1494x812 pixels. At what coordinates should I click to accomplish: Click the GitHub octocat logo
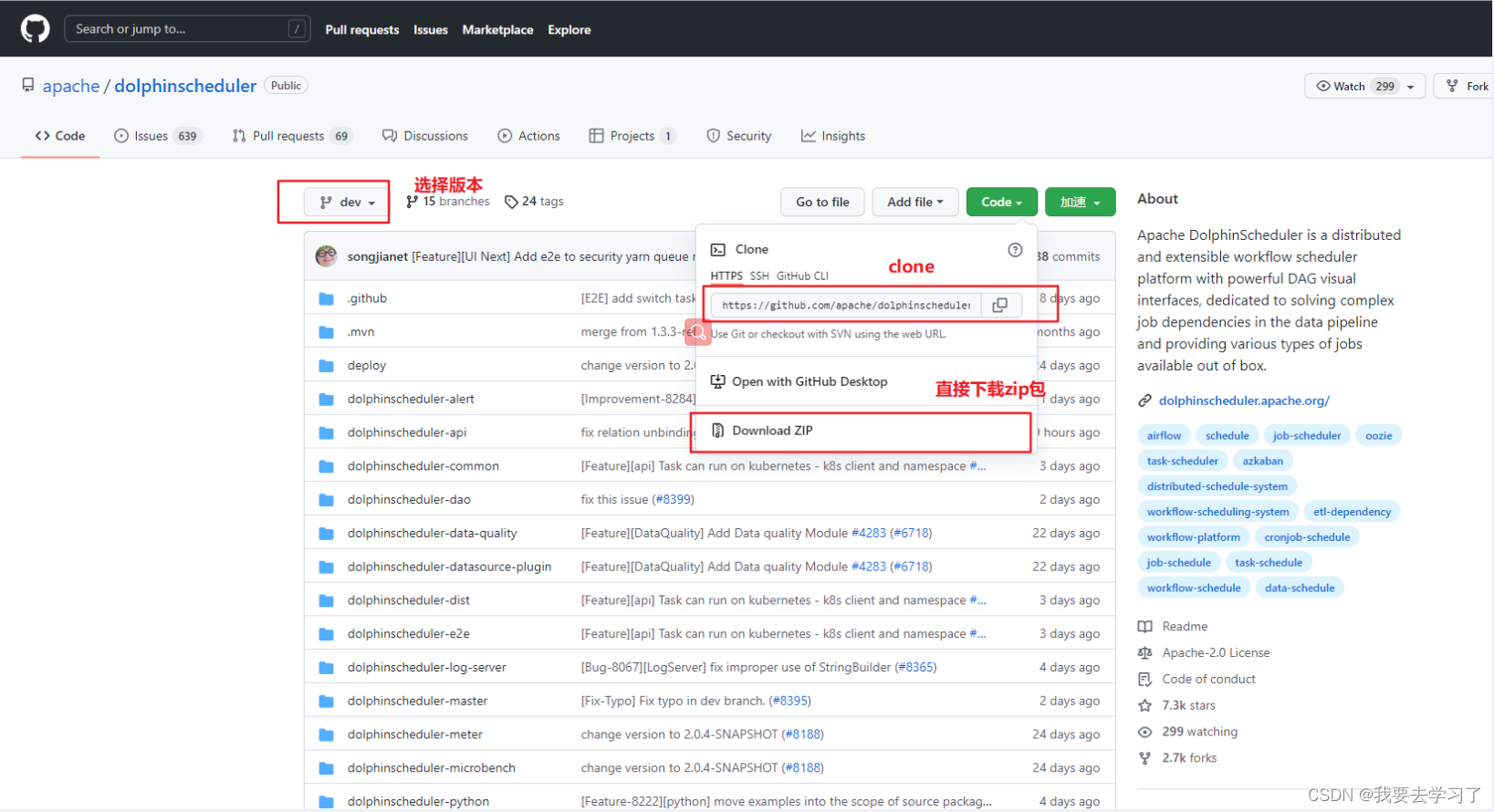coord(35,28)
